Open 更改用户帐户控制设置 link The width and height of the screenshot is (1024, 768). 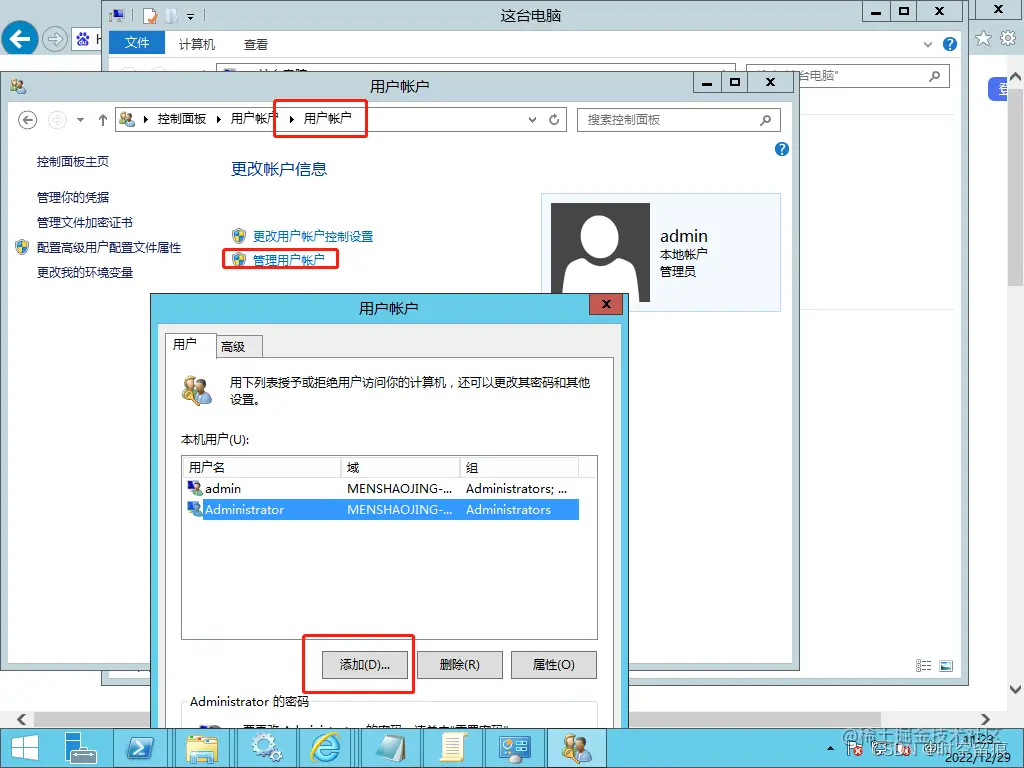point(313,236)
